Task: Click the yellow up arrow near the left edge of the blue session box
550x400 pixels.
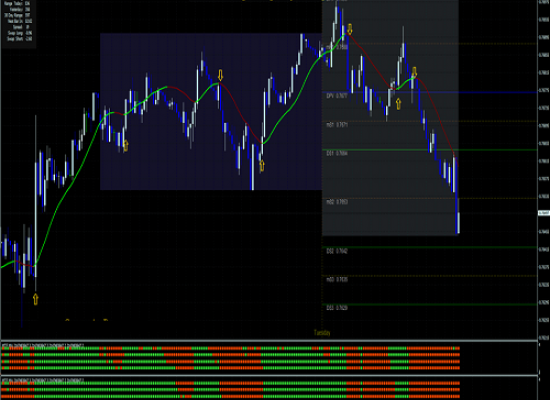Action: [126, 146]
